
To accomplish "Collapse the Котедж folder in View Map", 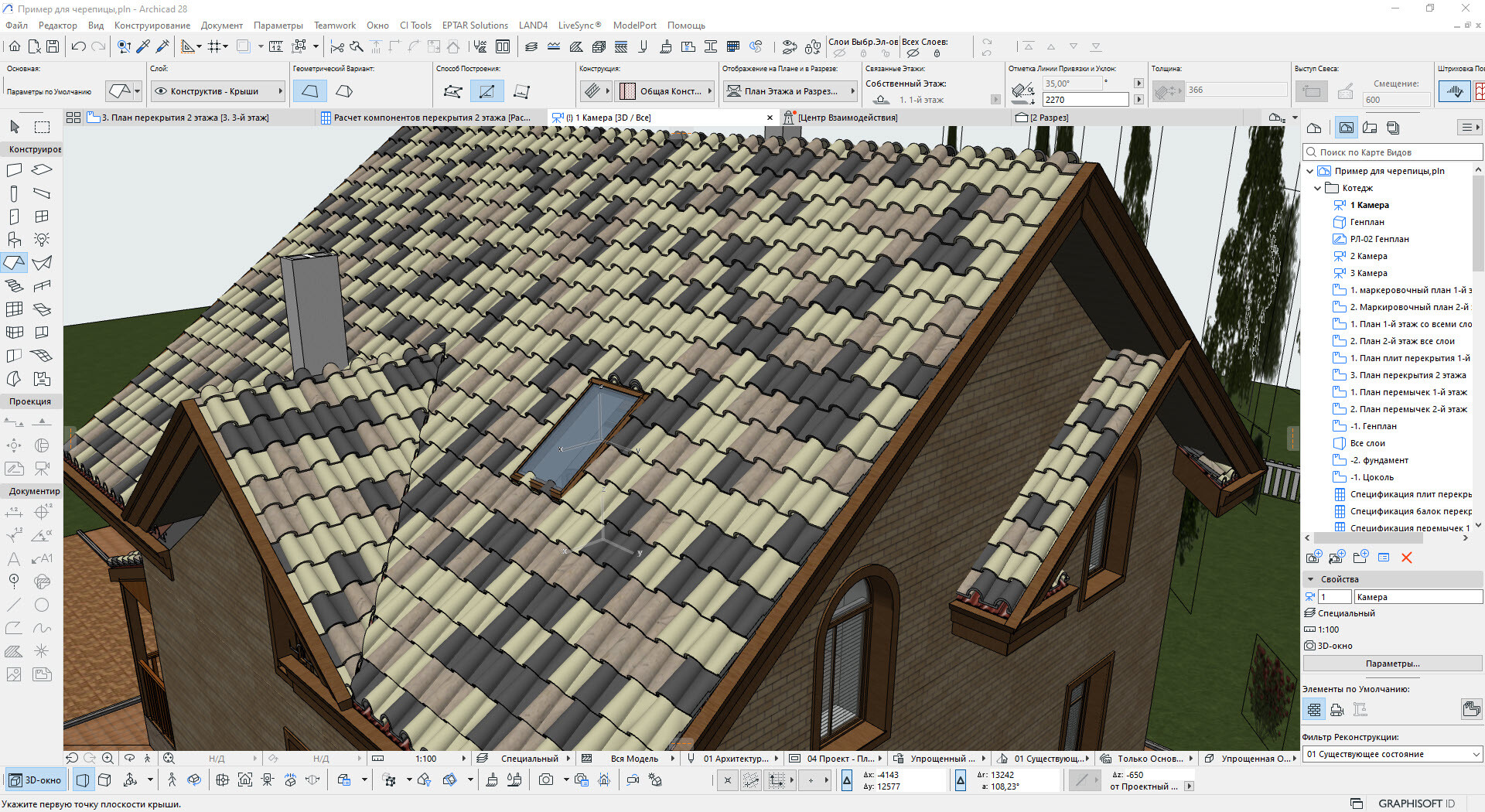I will point(1317,188).
